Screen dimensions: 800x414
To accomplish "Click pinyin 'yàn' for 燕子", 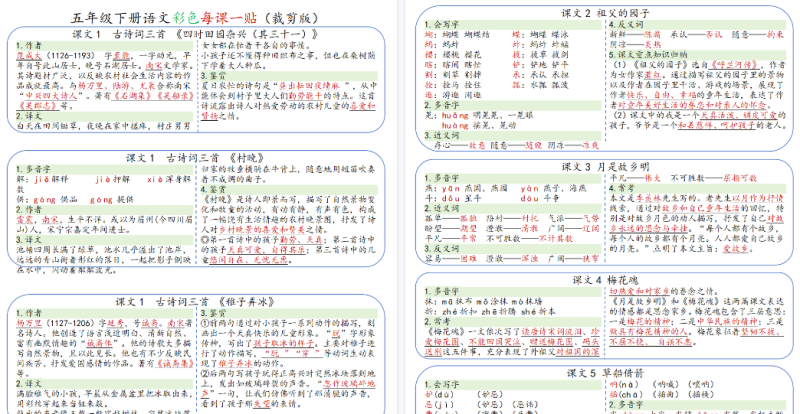I will (530, 188).
